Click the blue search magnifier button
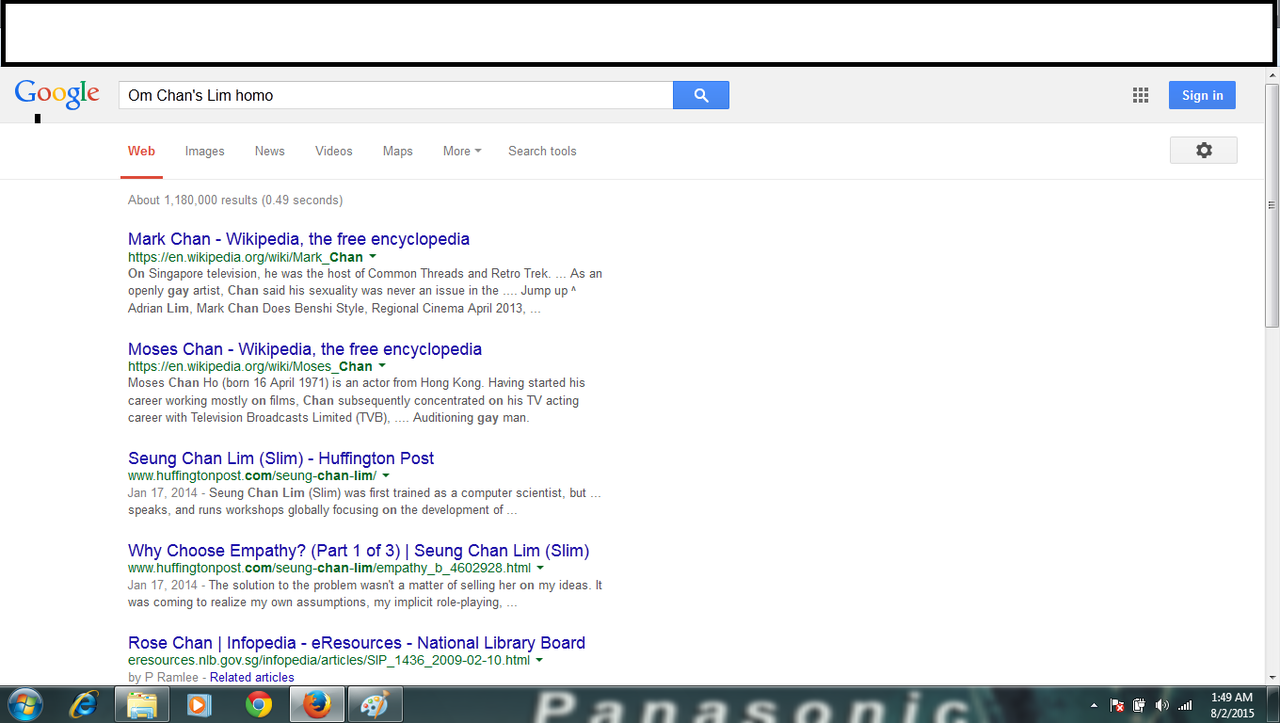This screenshot has width=1280, height=723. [701, 95]
